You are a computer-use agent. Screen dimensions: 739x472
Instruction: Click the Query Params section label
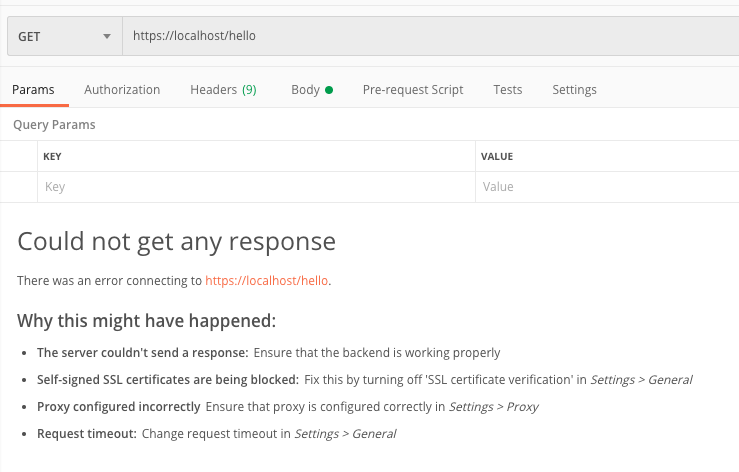coord(54,126)
